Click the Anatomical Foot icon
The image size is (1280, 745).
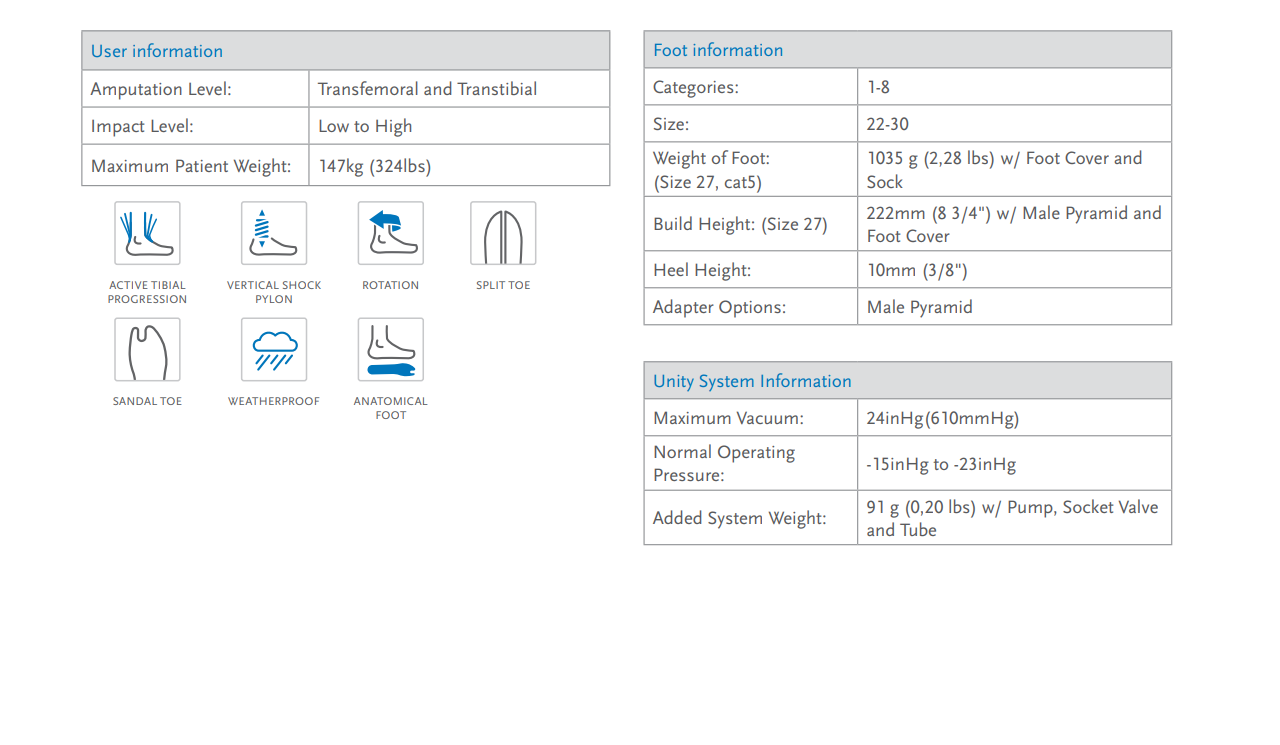pos(391,349)
